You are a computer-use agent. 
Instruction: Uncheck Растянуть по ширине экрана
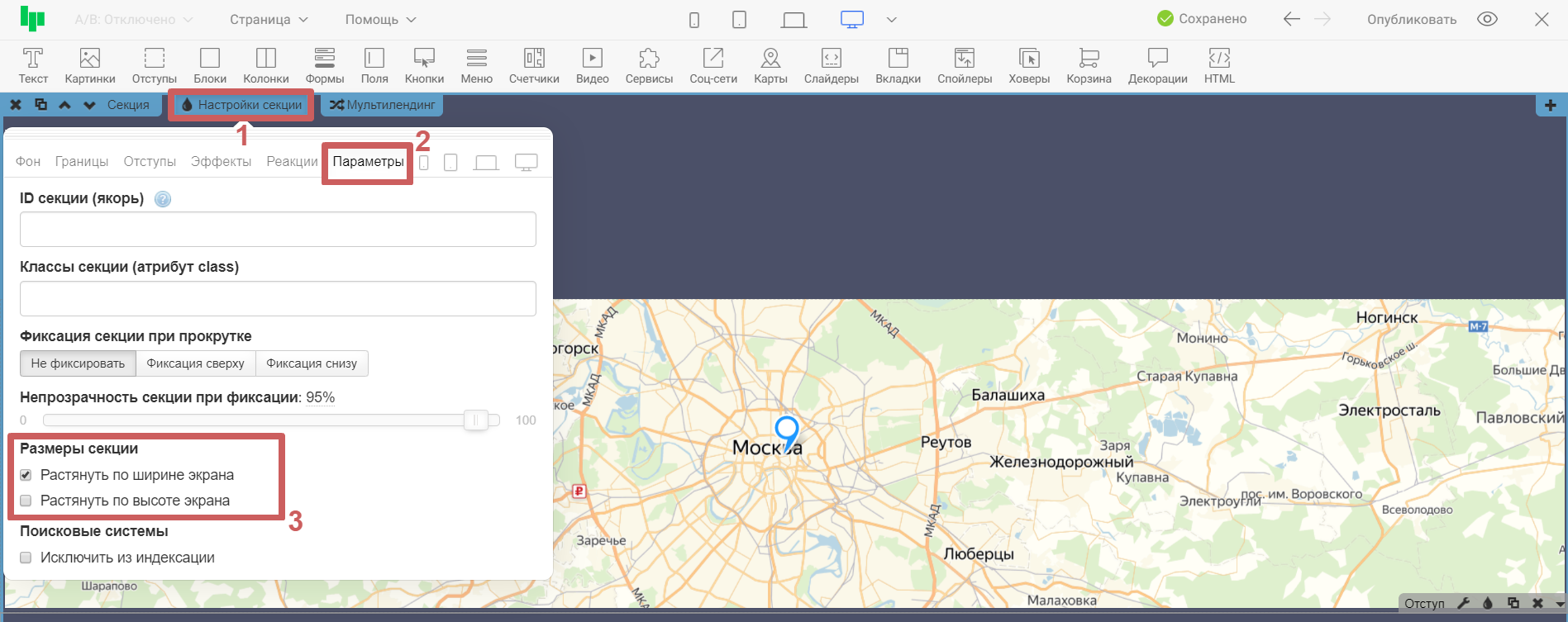(x=26, y=475)
